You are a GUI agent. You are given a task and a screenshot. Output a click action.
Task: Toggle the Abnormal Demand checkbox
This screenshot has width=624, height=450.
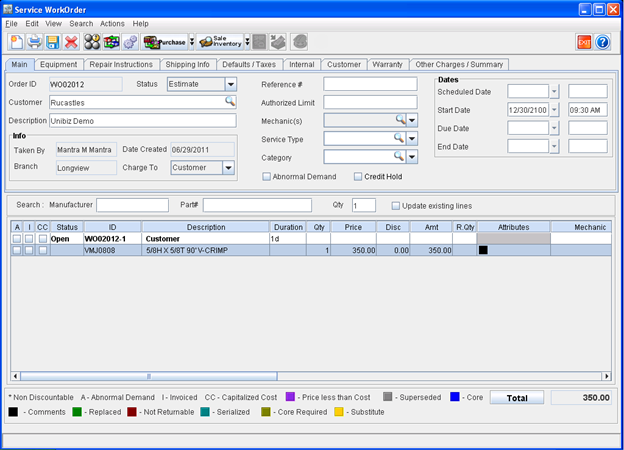[x=266, y=176]
